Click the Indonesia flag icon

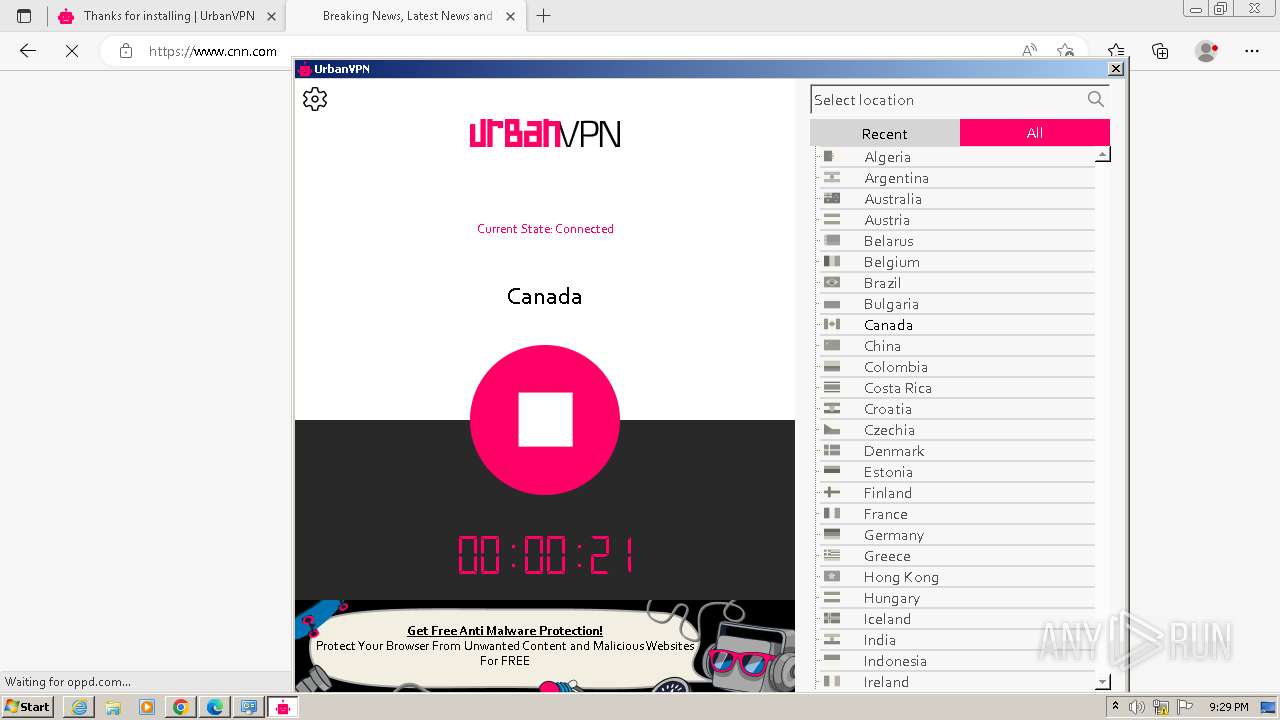pyautogui.click(x=832, y=660)
